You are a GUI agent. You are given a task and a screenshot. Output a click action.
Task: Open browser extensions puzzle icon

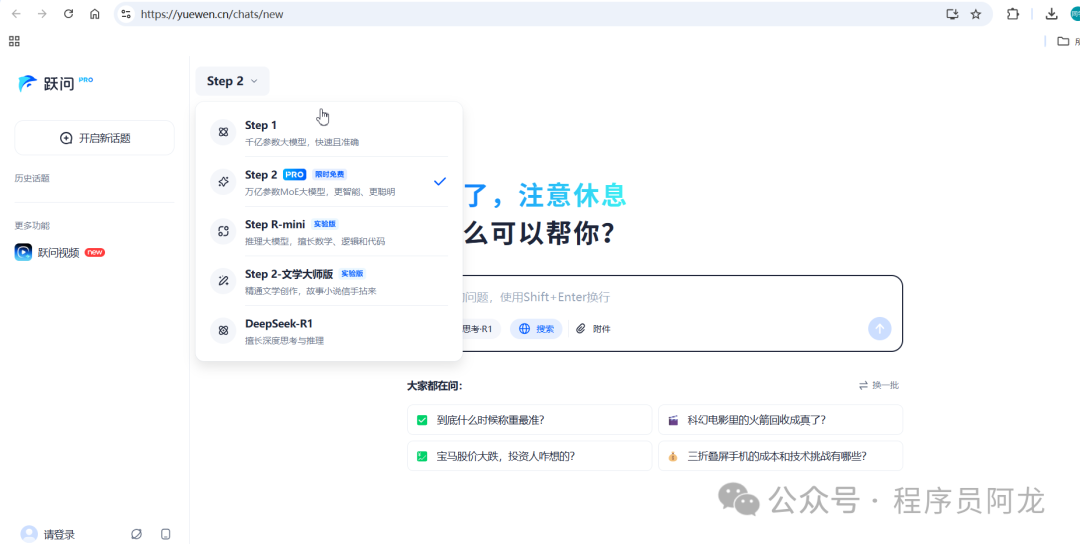click(1012, 14)
